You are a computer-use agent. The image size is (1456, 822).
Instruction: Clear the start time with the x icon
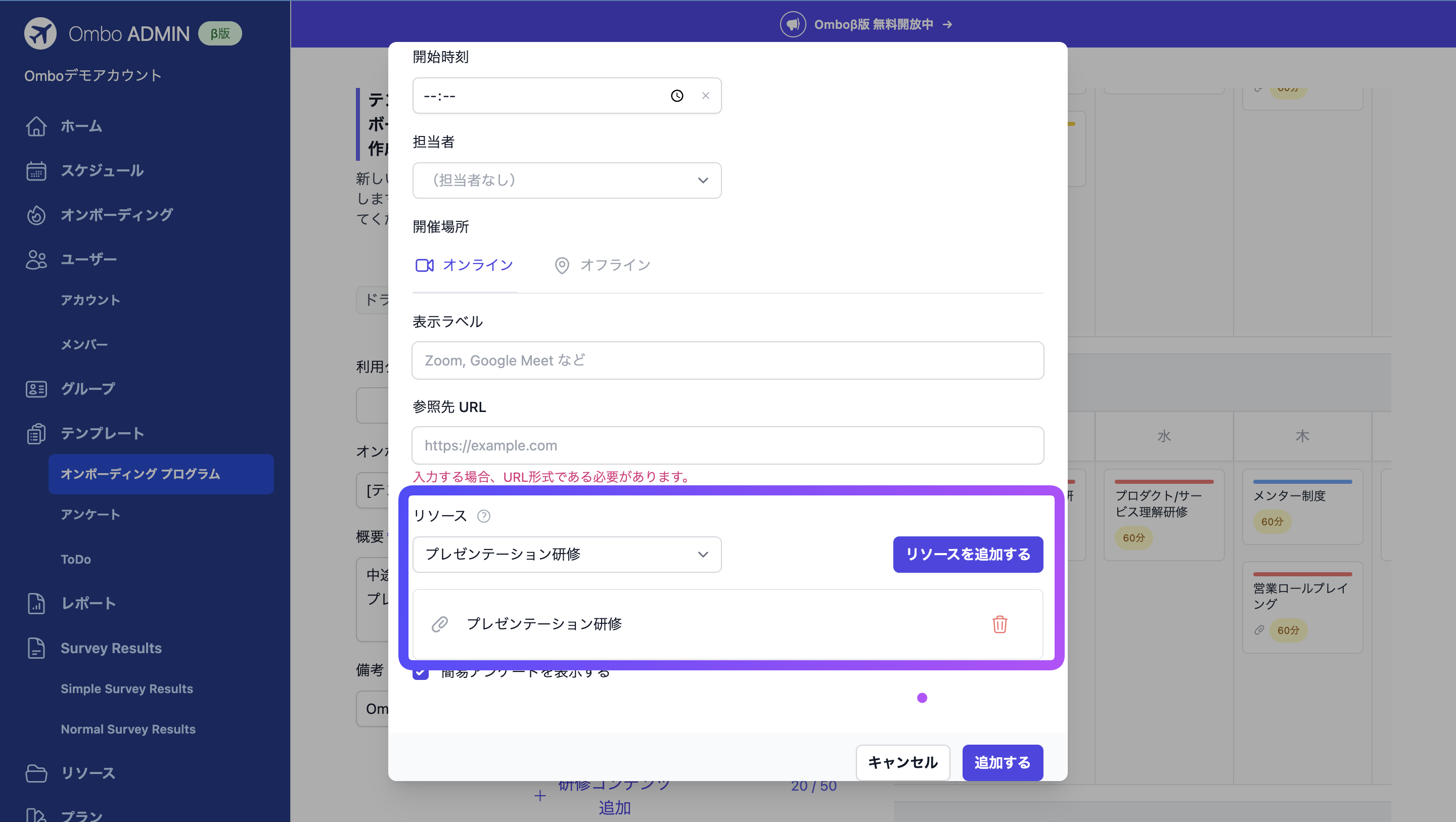click(705, 96)
